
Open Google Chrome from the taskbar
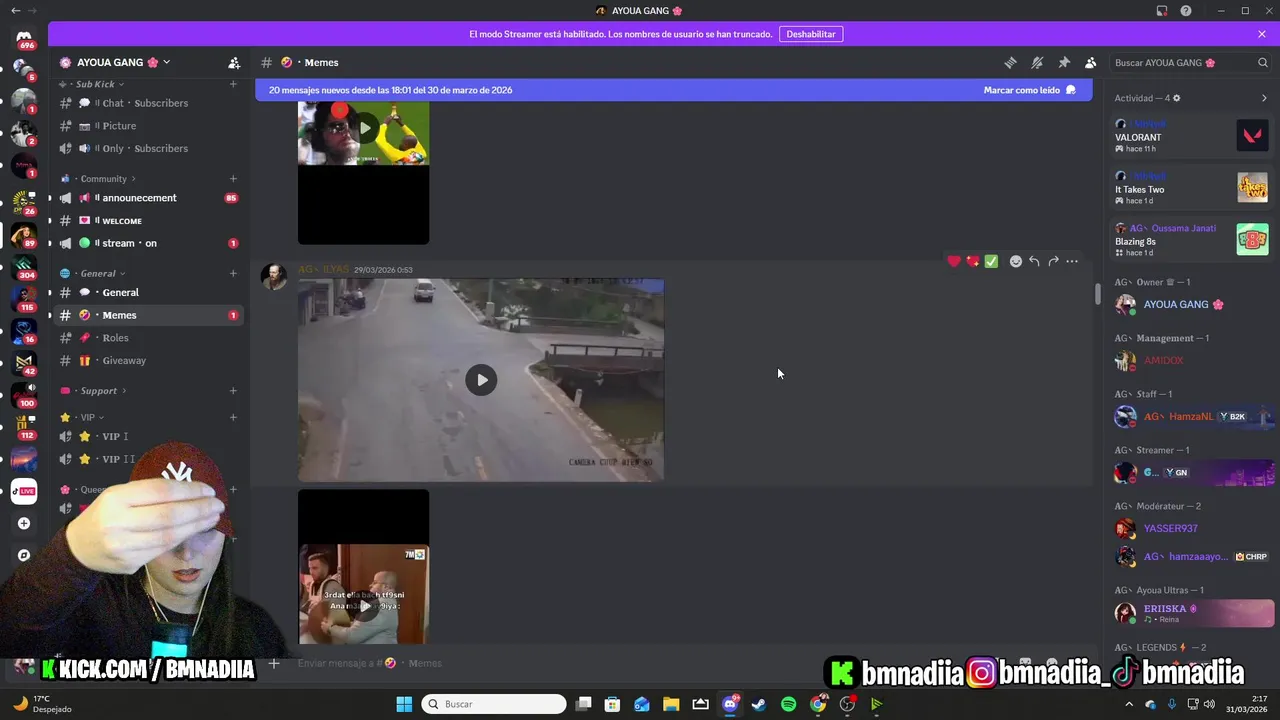[818, 704]
